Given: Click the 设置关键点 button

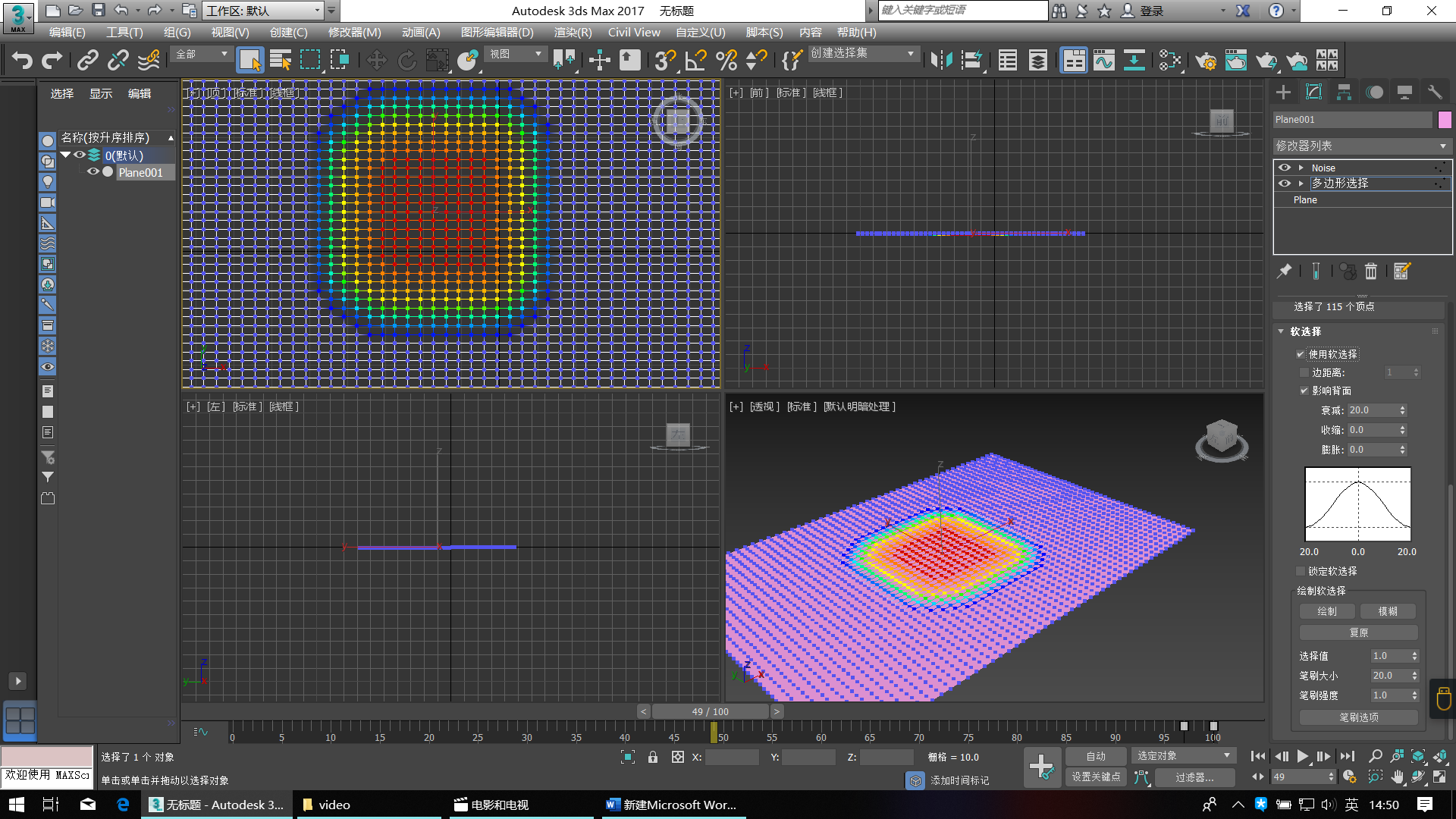Looking at the screenshot, I should point(1096,777).
